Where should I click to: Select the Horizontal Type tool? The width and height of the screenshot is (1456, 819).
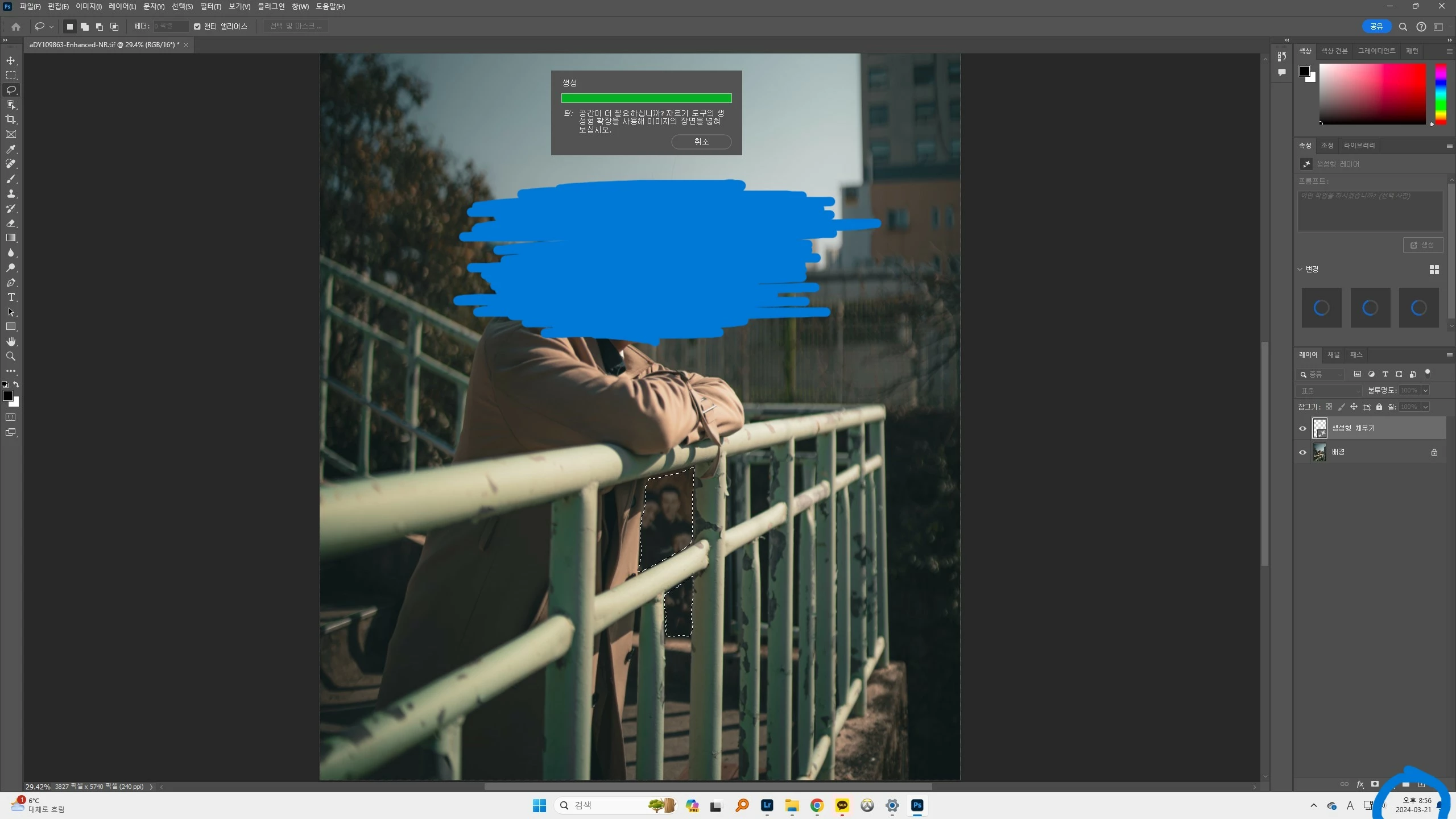click(11, 297)
